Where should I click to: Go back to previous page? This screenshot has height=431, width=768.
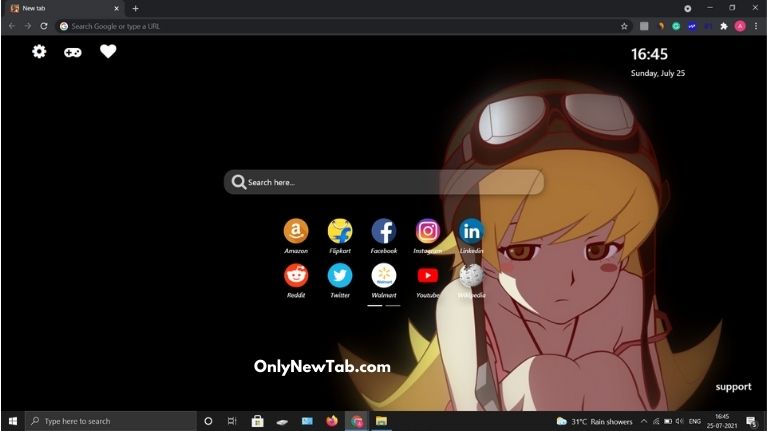click(x=12, y=26)
